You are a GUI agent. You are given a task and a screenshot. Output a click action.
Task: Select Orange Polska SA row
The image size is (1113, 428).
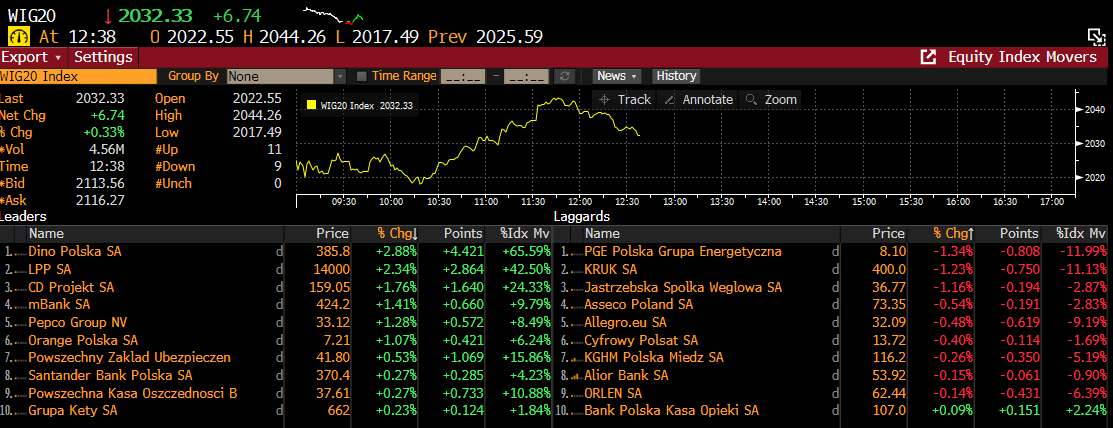point(277,340)
